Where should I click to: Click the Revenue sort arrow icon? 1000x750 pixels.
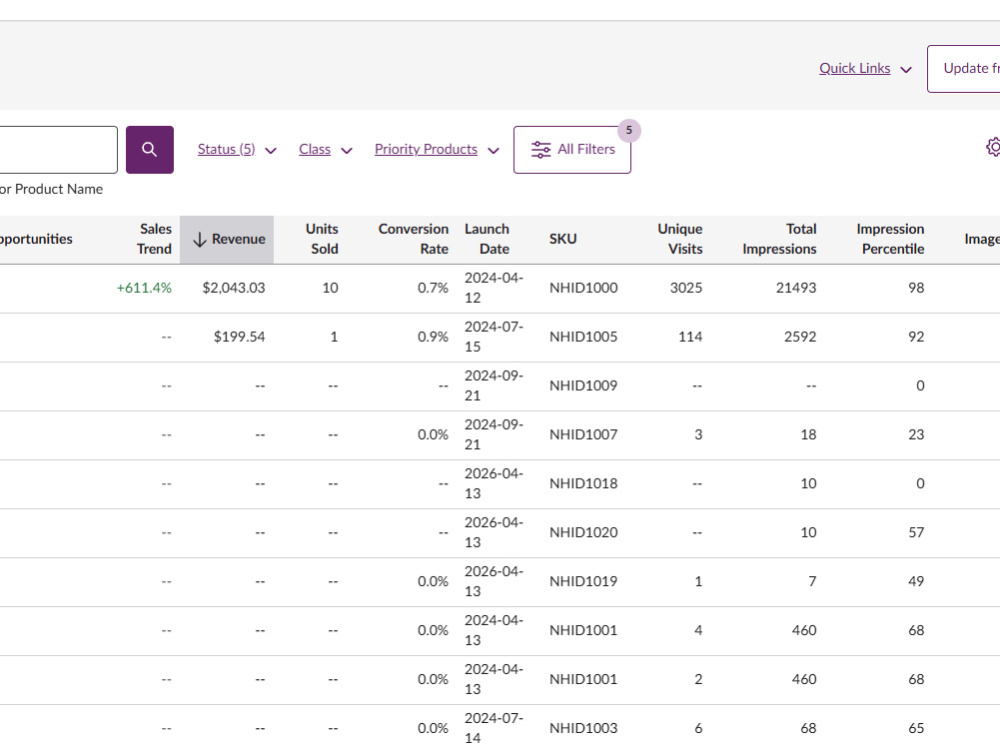pos(200,239)
